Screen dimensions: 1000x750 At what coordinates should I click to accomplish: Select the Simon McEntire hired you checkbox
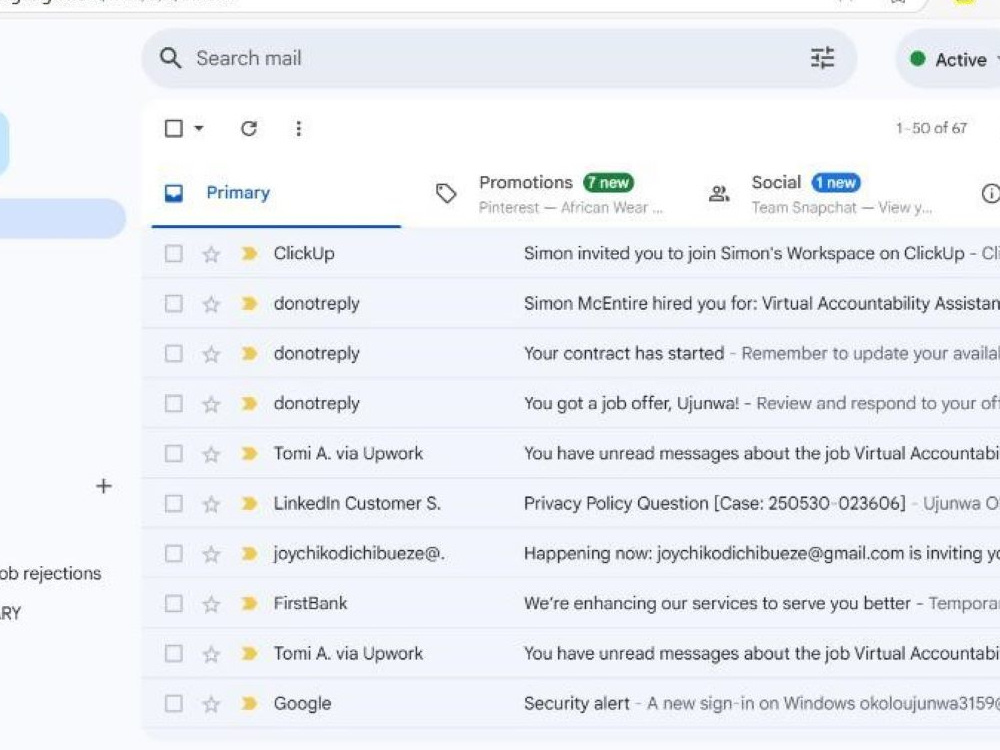pos(173,304)
